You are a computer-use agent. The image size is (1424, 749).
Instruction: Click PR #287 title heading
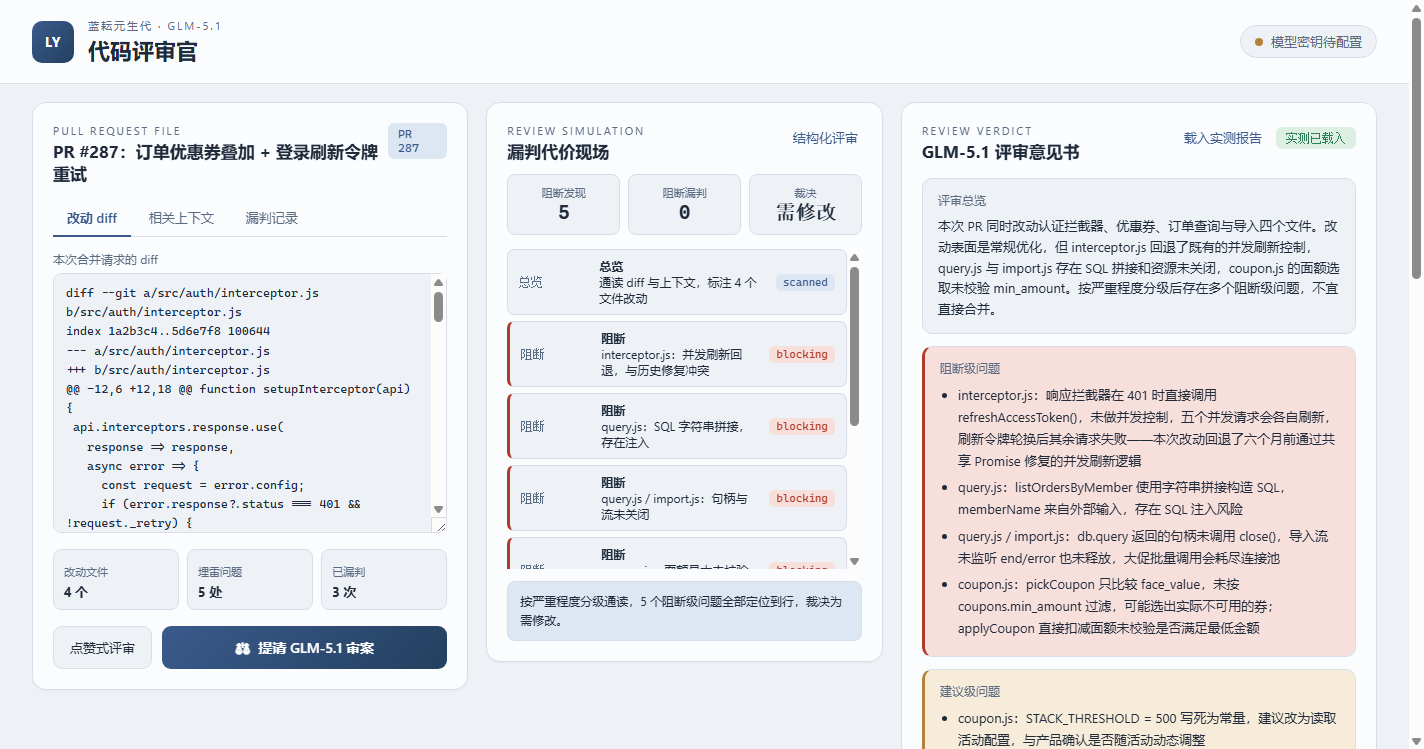coord(216,163)
